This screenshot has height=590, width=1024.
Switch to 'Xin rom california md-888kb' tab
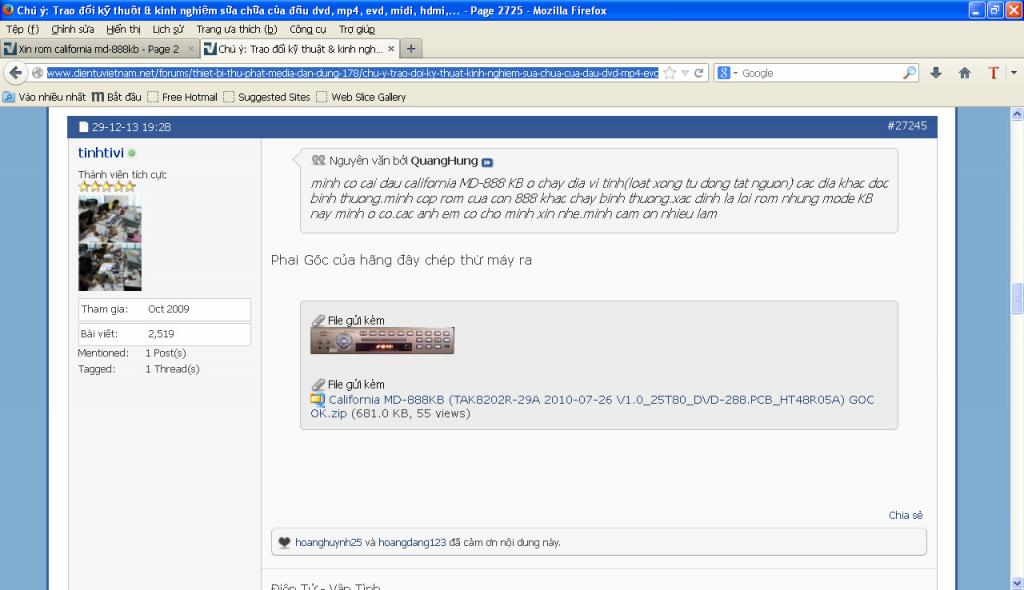pyautogui.click(x=99, y=49)
